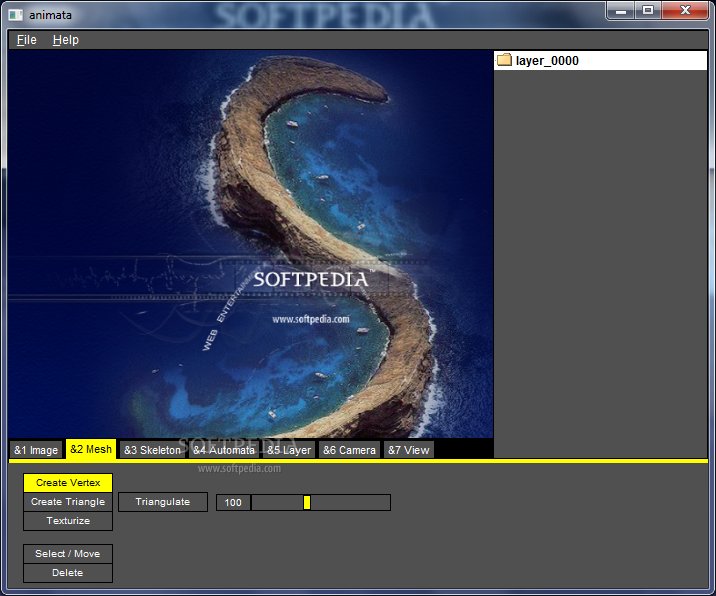716x596 pixels.
Task: Open the File menu
Action: pos(26,40)
